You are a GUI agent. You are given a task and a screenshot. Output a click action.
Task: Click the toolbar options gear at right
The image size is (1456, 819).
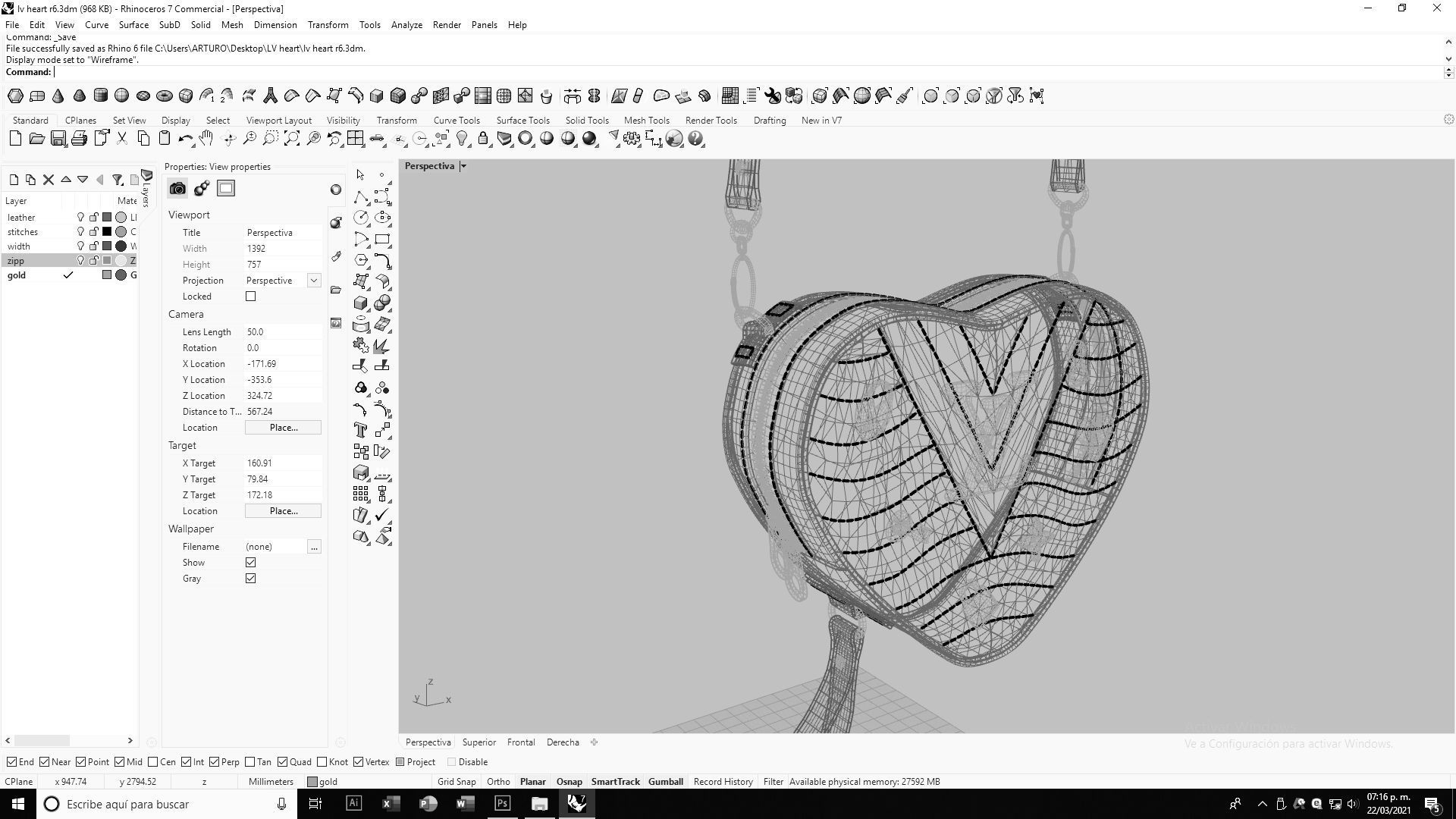1448,120
